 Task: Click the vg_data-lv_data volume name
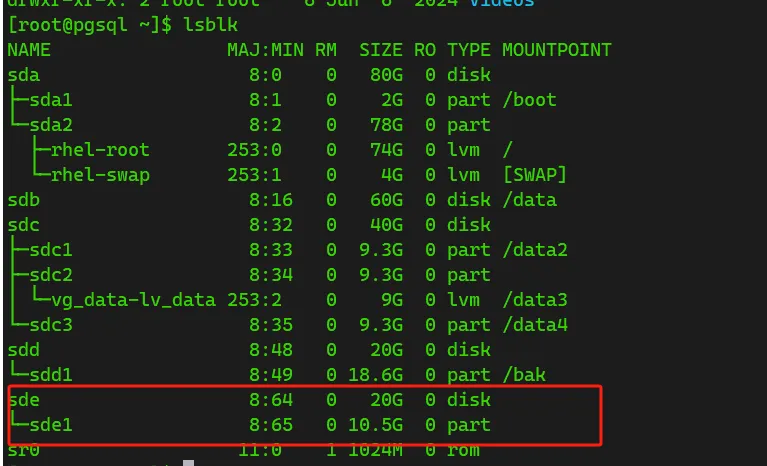[134, 300]
